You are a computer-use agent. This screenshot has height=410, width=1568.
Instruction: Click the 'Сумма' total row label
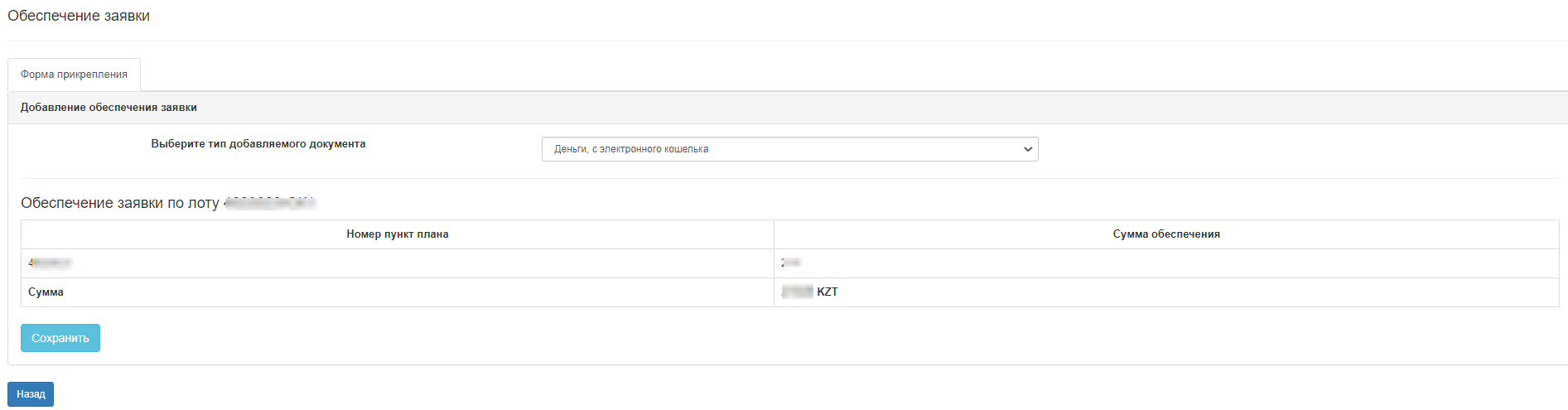pos(46,292)
